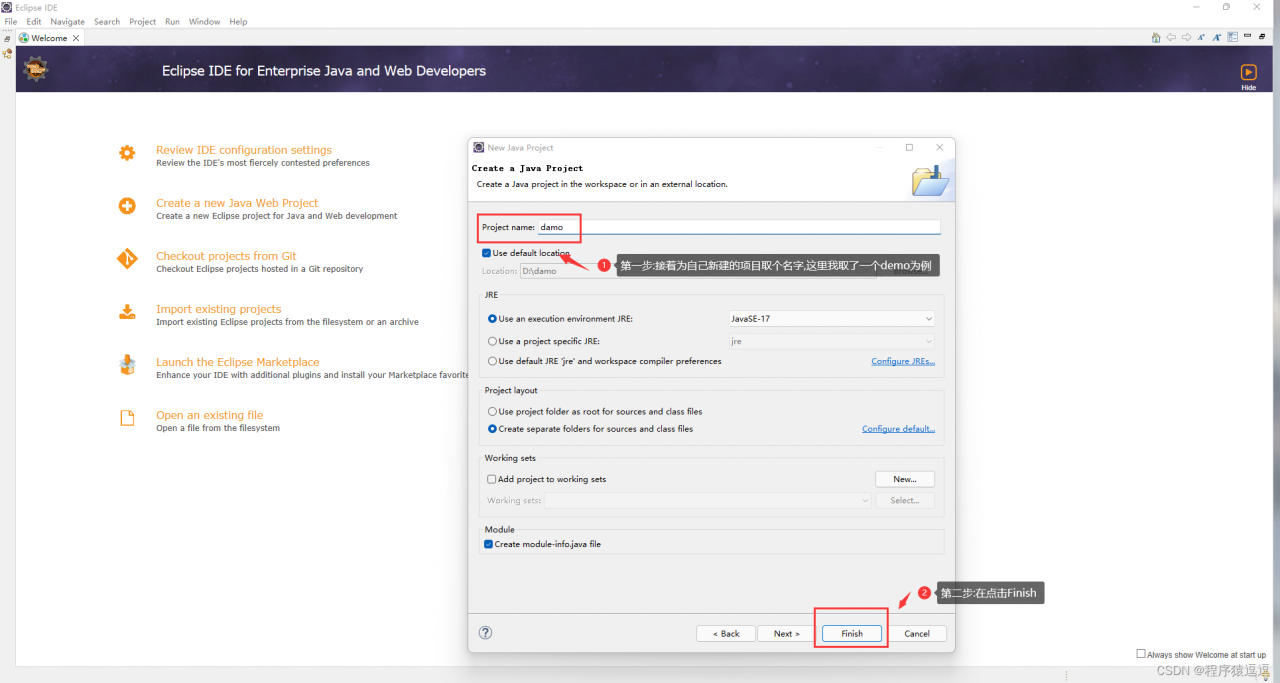1280x683 pixels.
Task: Click the Cancel button
Action: tap(917, 633)
